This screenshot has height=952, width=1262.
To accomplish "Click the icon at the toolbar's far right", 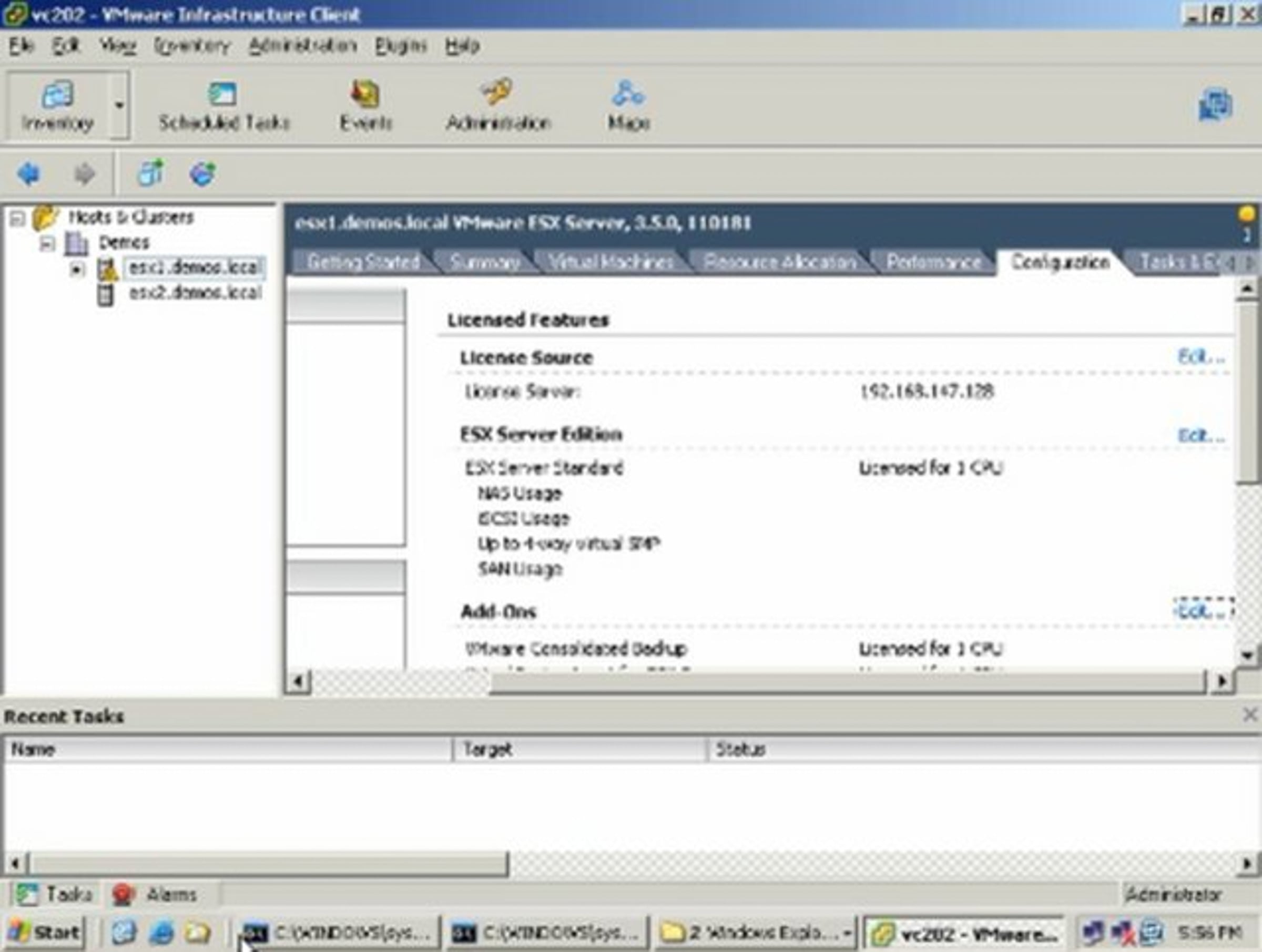I will click(1215, 106).
